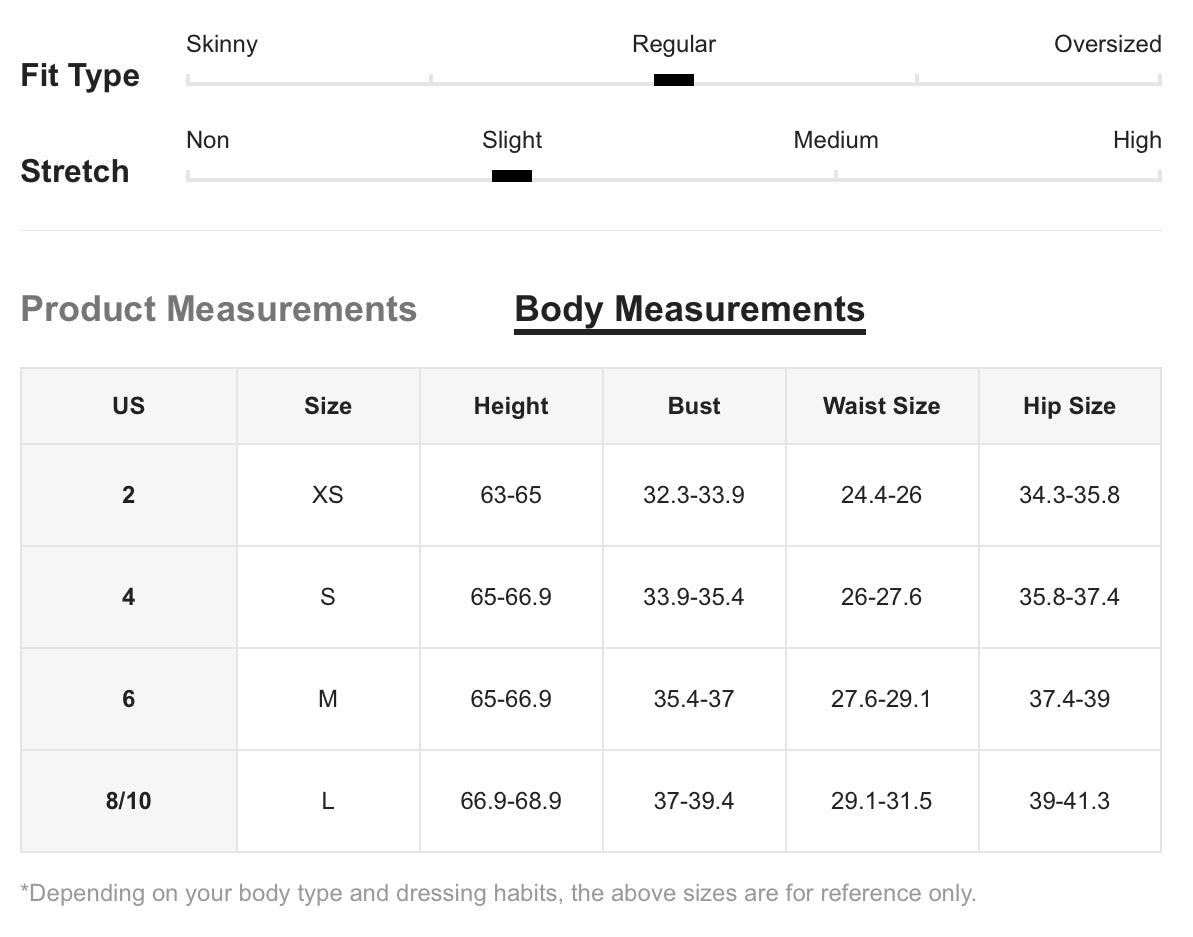Click the Waist Size column header
This screenshot has width=1193, height=937.
881,406
